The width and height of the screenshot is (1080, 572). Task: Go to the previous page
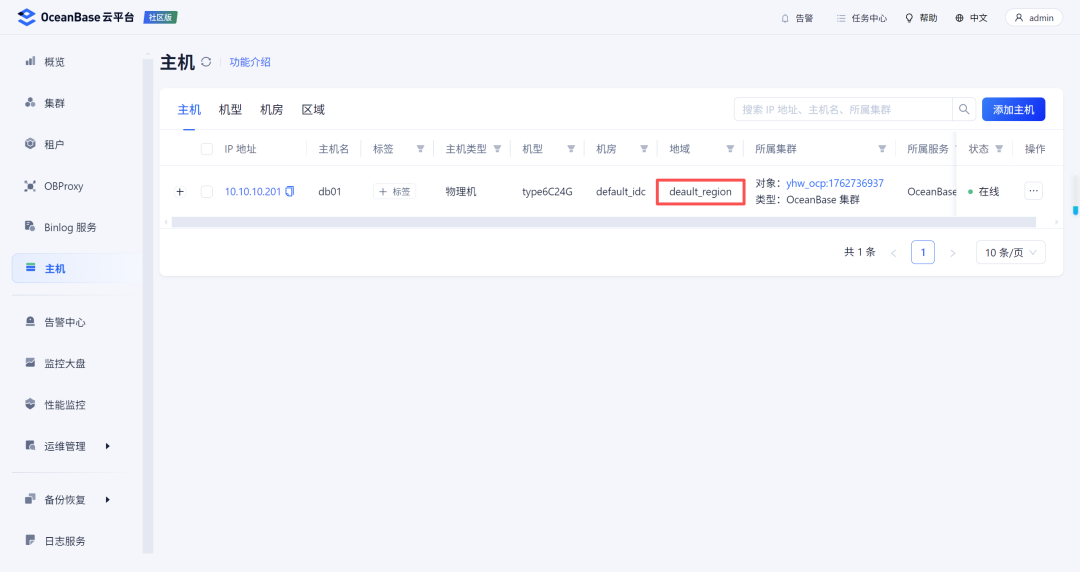893,253
